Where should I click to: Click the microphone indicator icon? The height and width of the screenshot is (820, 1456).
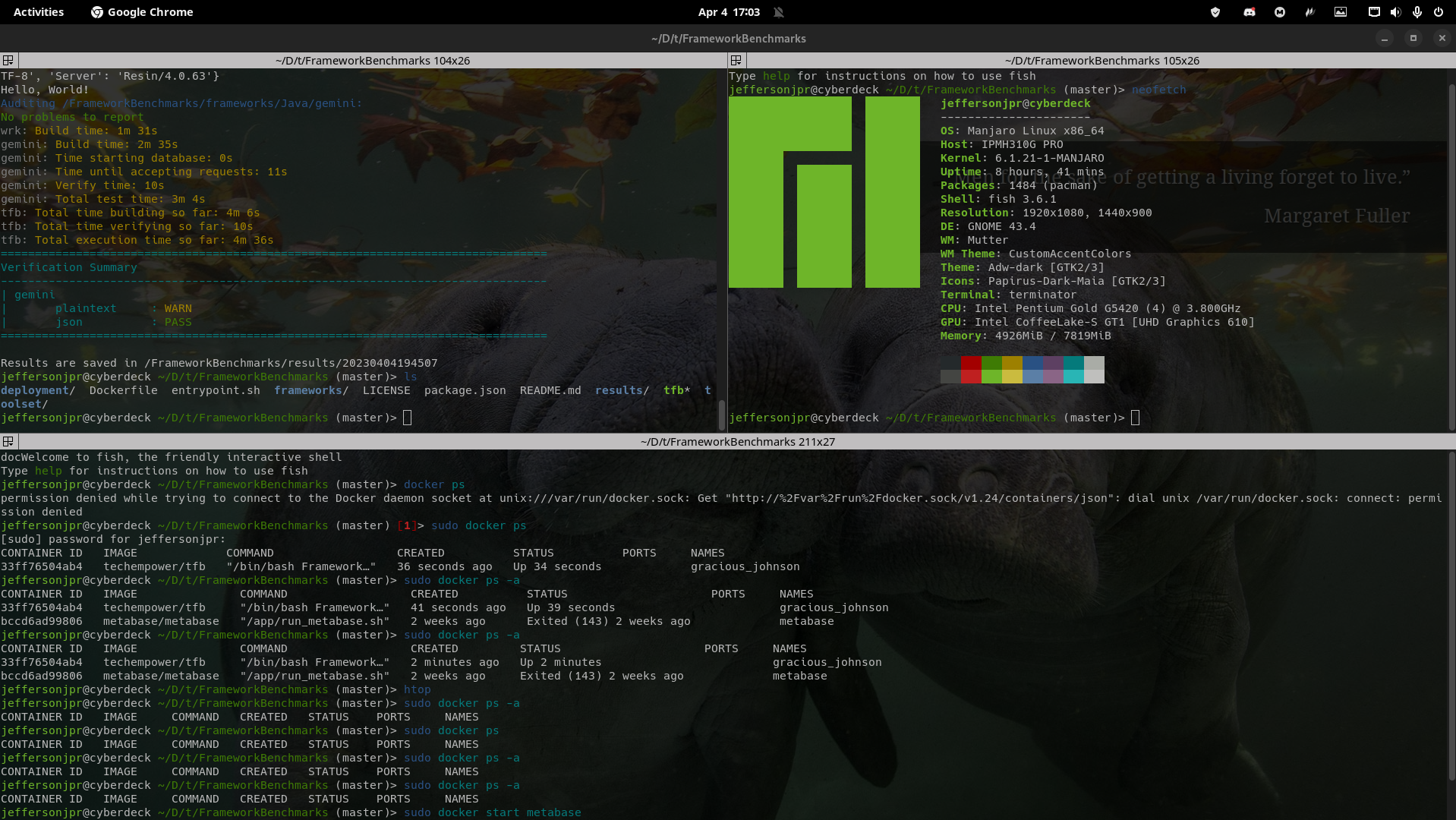point(1417,12)
